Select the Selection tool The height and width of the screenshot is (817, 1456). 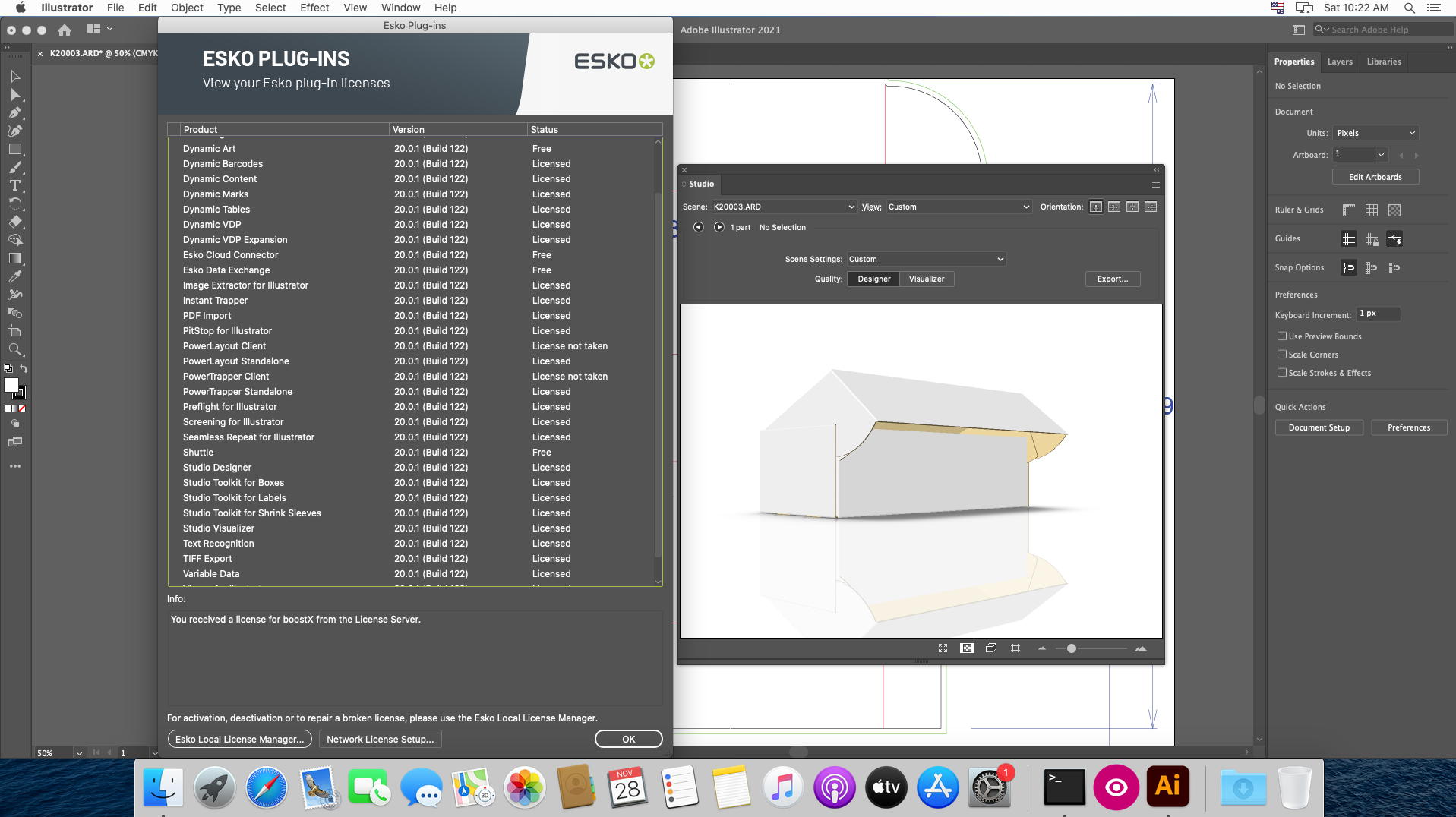click(x=14, y=77)
